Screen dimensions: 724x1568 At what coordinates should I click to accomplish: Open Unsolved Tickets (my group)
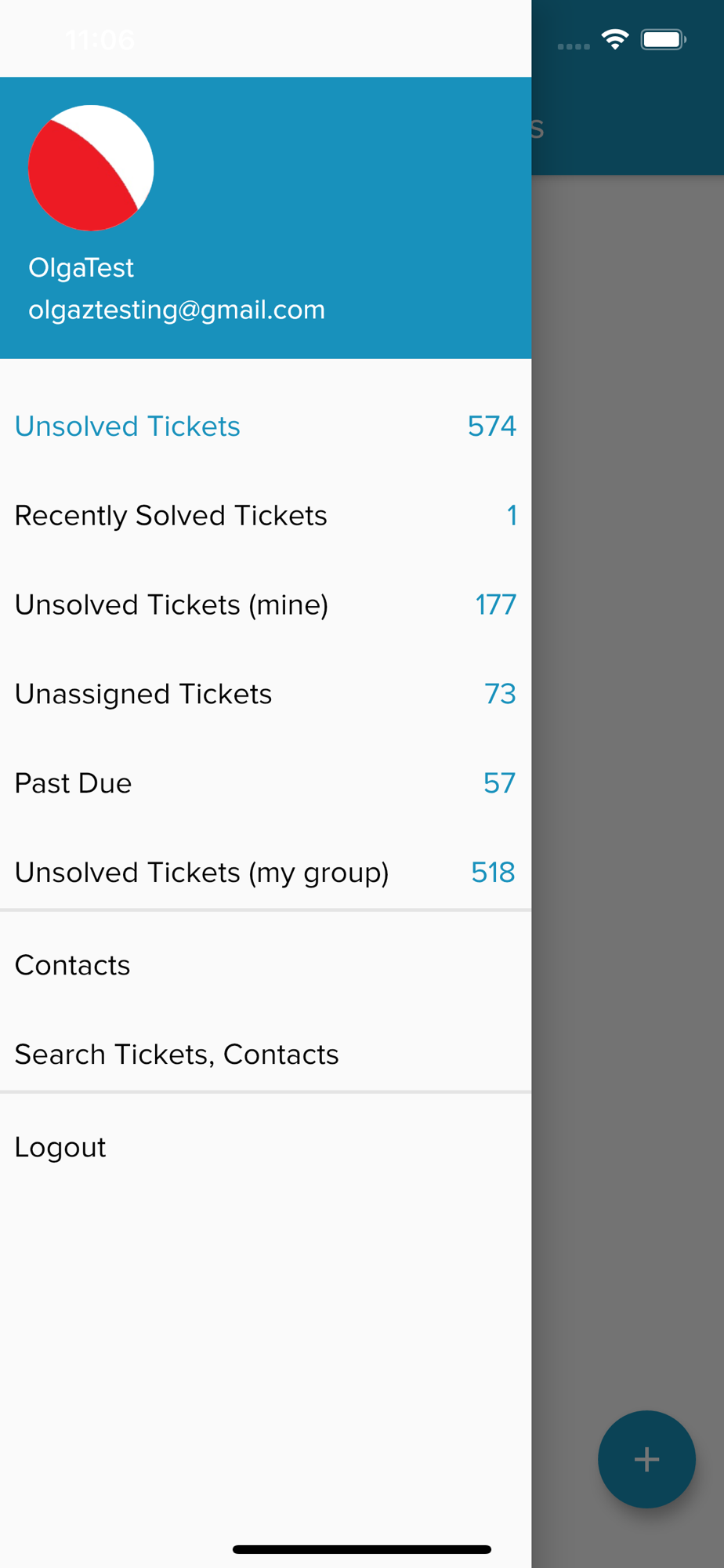coord(266,872)
